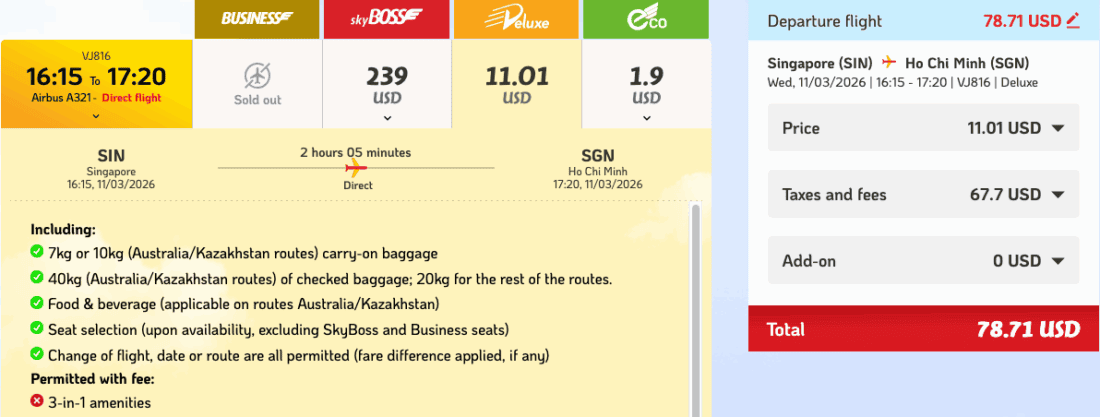The height and width of the screenshot is (417, 1100).
Task: Select the SkyBoss fare class header
Action: (387, 19)
